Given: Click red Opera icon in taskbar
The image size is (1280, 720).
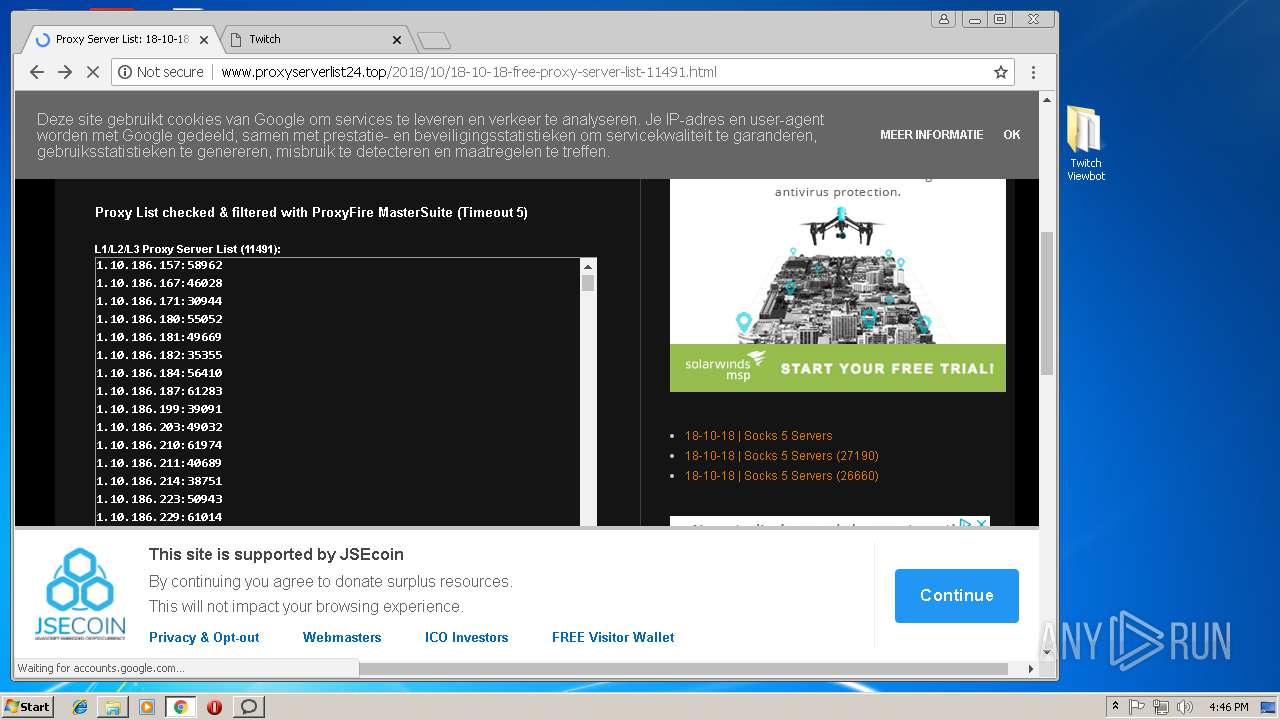Looking at the screenshot, I should (214, 707).
